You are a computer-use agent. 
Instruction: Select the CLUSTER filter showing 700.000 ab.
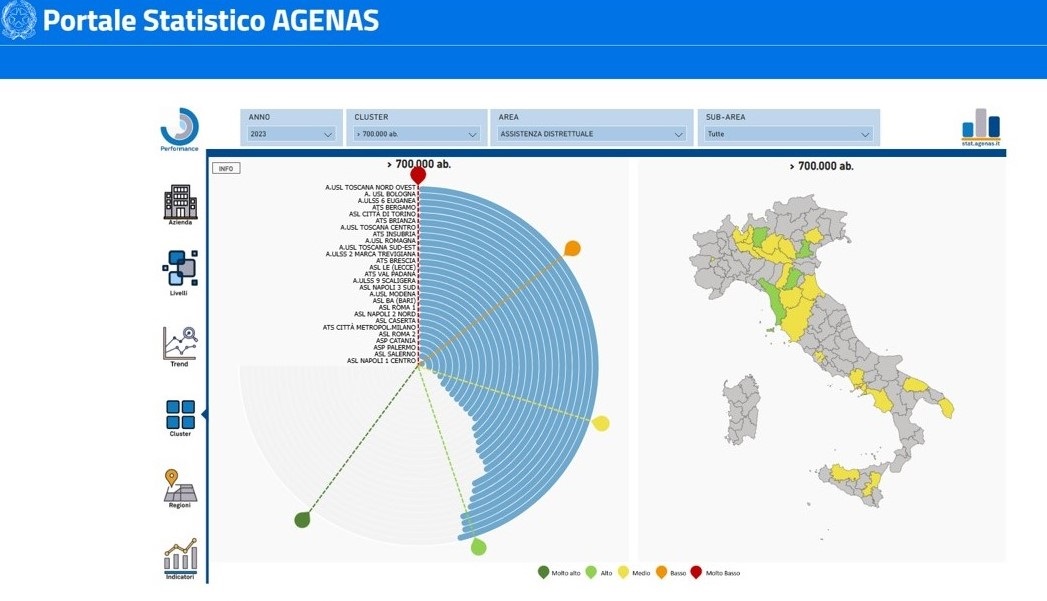tap(416, 133)
